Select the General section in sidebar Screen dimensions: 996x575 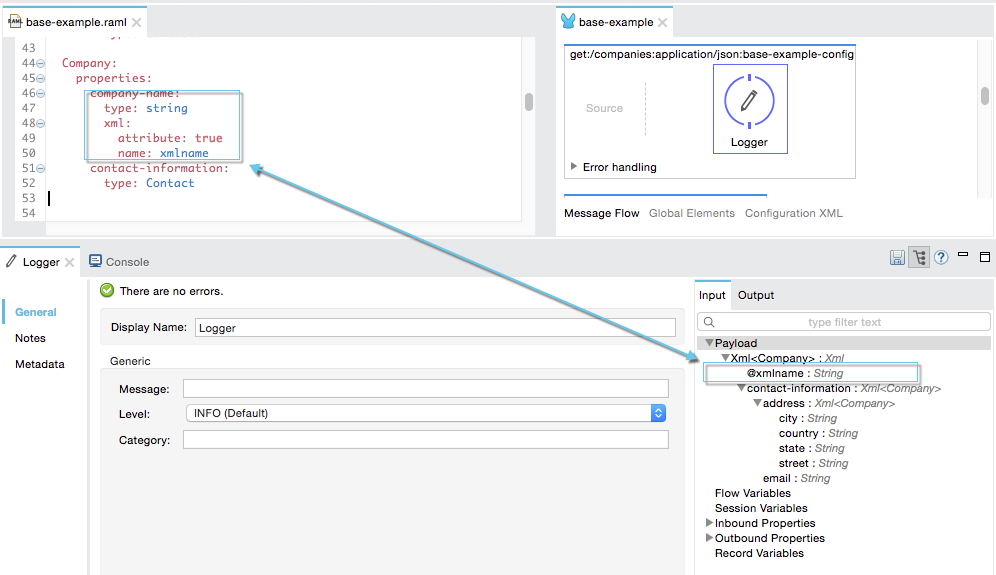coord(36,313)
